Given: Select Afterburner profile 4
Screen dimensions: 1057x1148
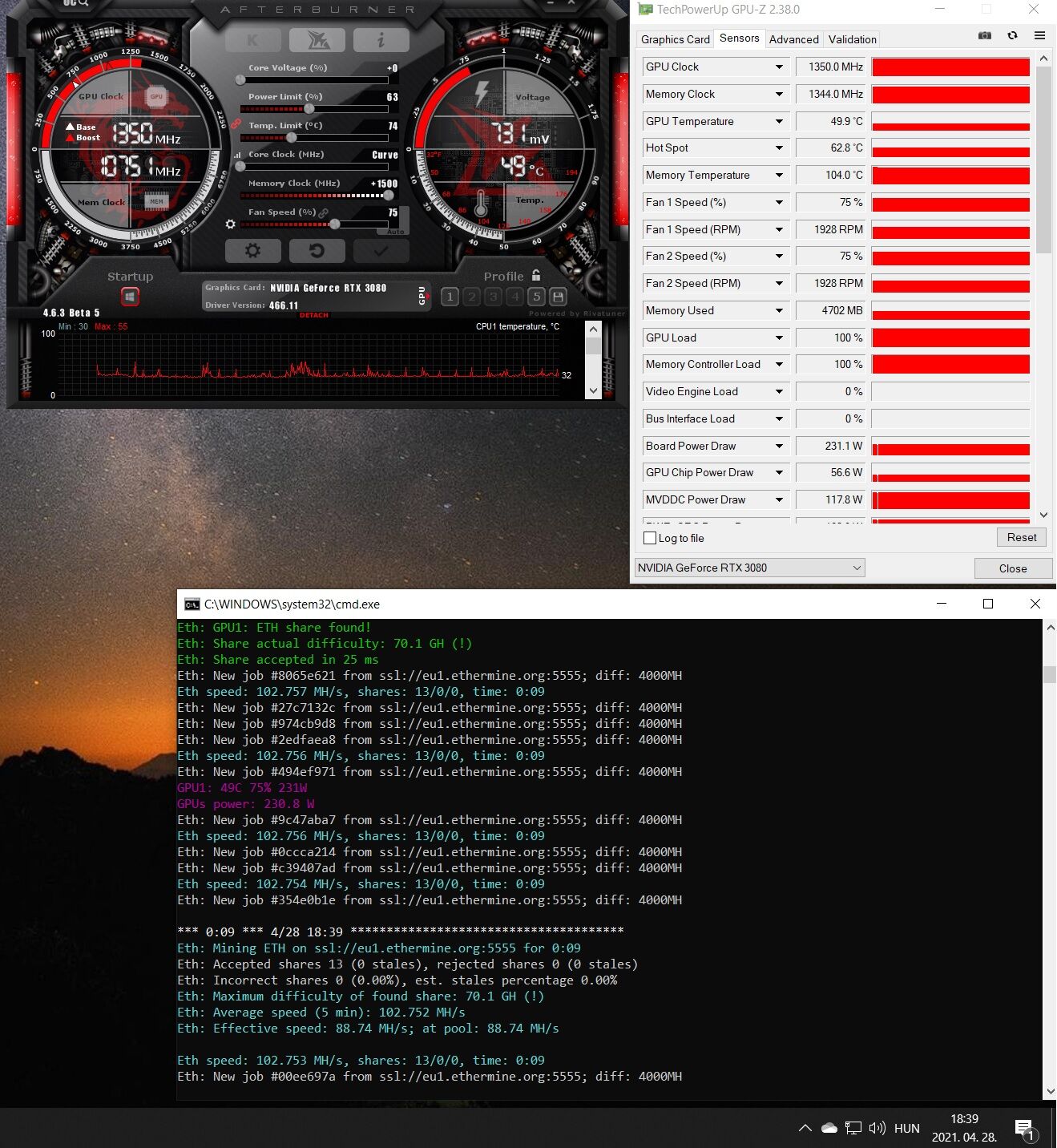Looking at the screenshot, I should (x=514, y=297).
